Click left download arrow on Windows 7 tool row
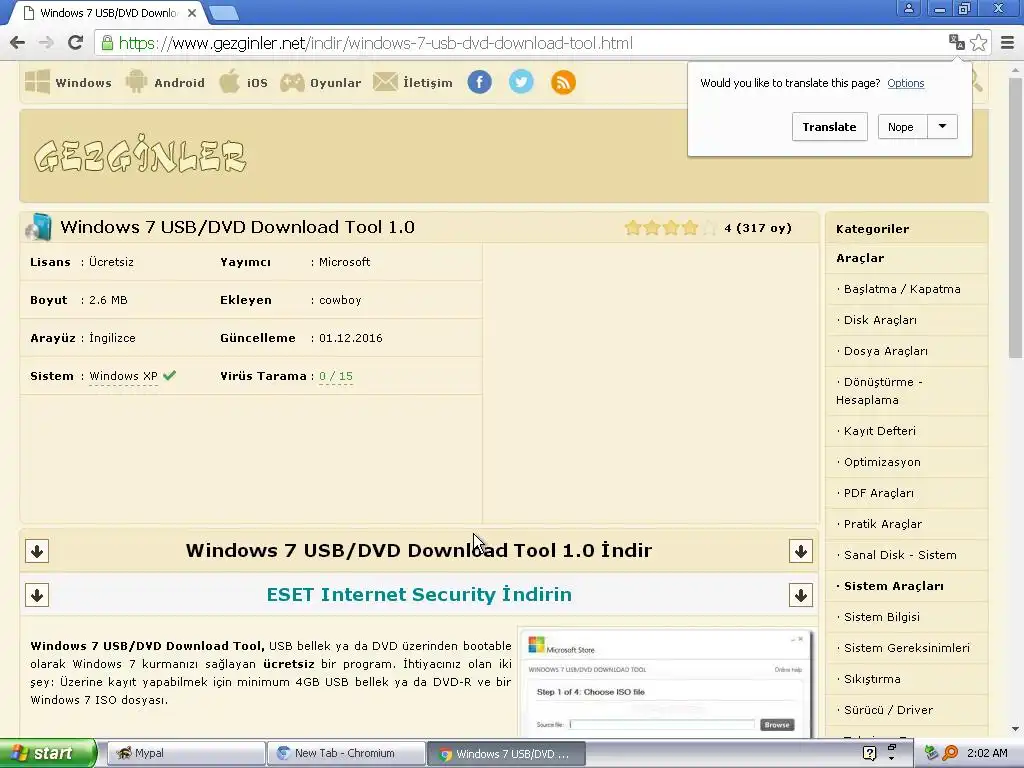1024x768 pixels. pyautogui.click(x=37, y=551)
